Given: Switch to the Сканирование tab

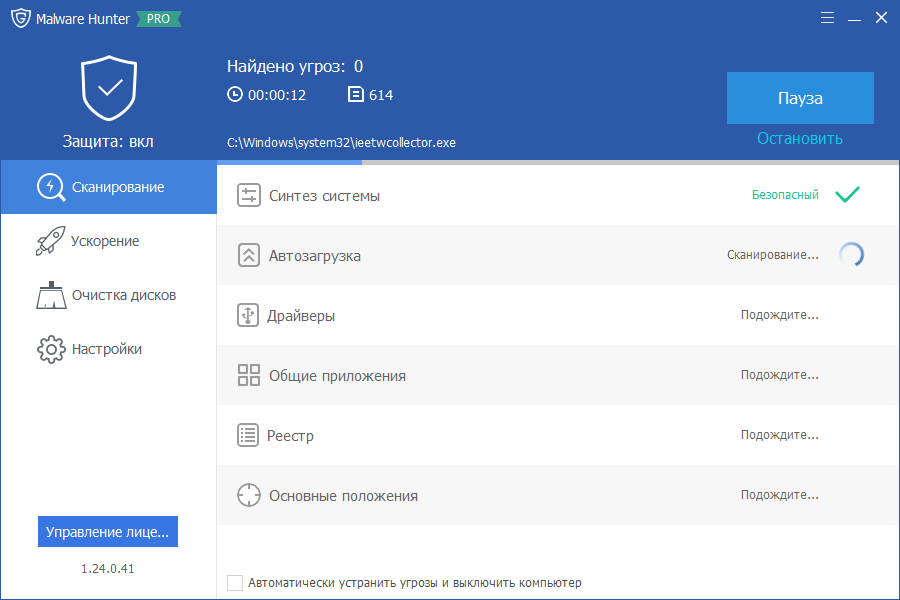Looking at the screenshot, I should (x=109, y=187).
